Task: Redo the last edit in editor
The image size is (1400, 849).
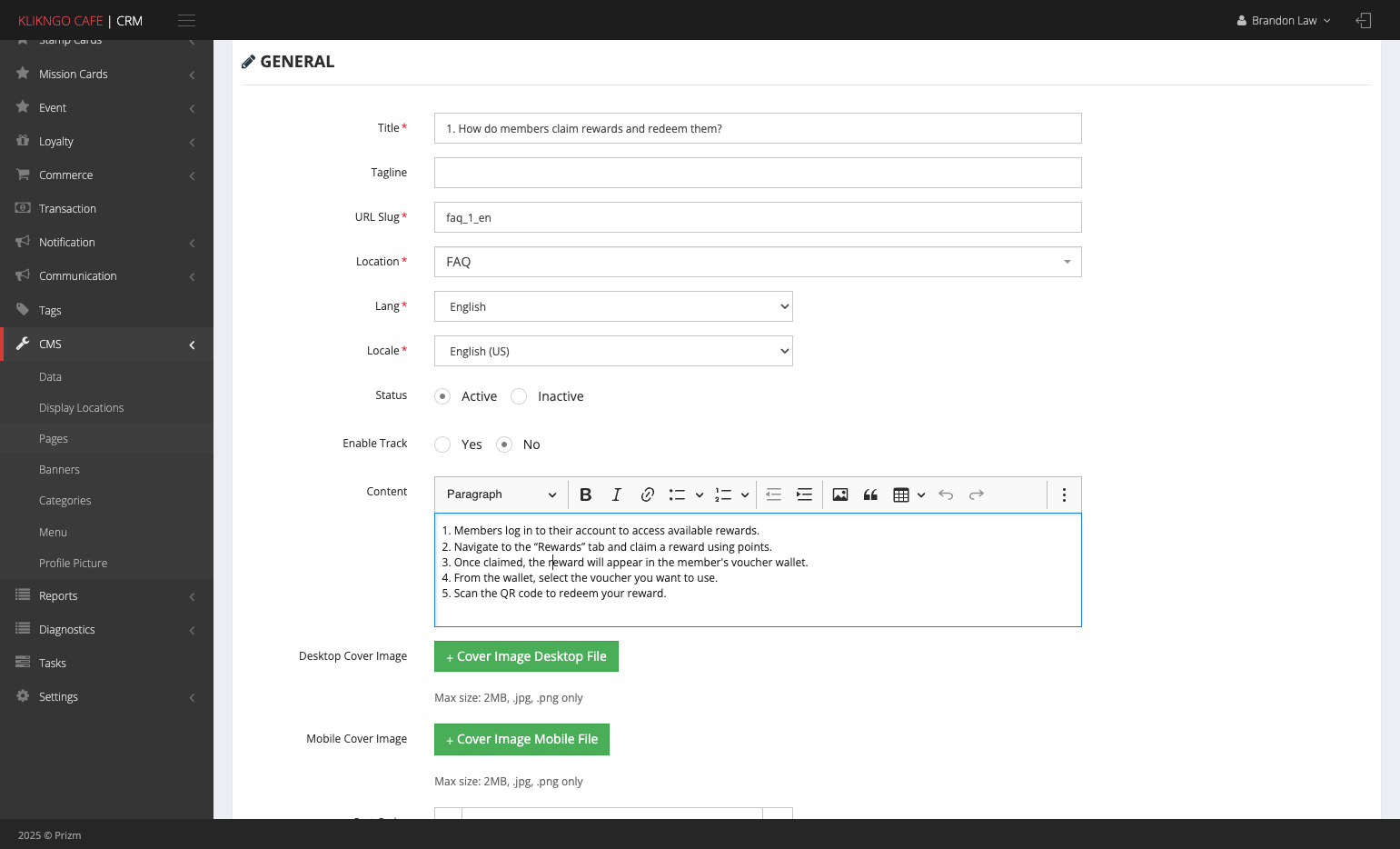Action: click(977, 494)
